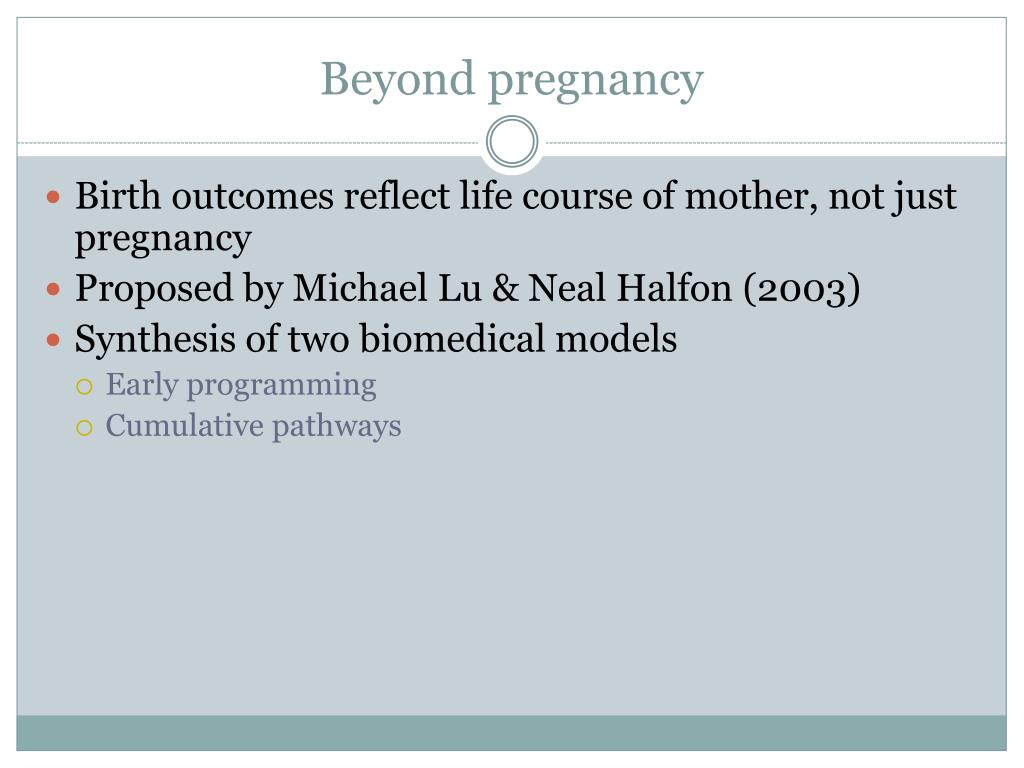Click the hollow bullet beside "Cumulative pathways"
The height and width of the screenshot is (768, 1024).
(84, 428)
